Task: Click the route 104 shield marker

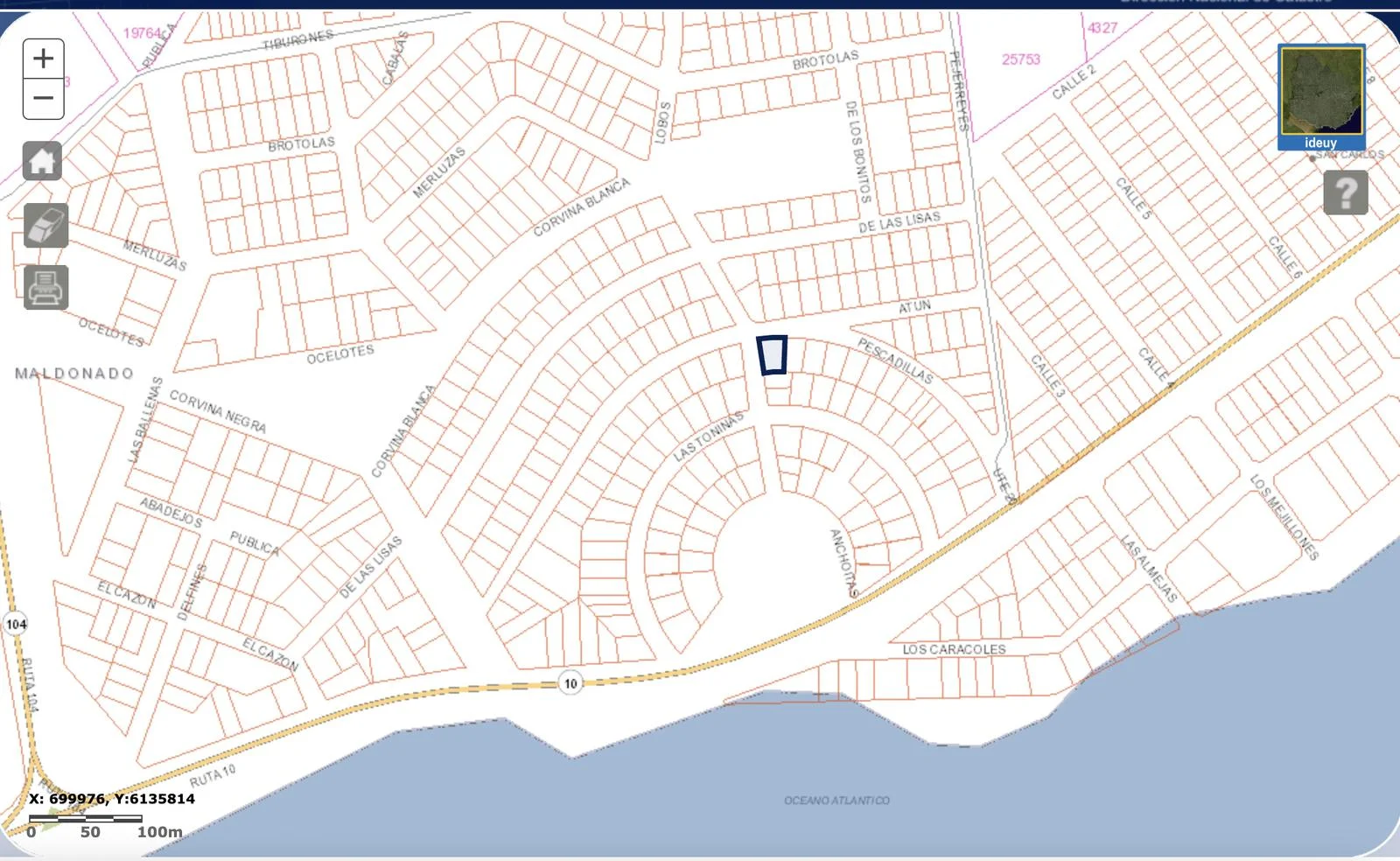Action: (16, 624)
